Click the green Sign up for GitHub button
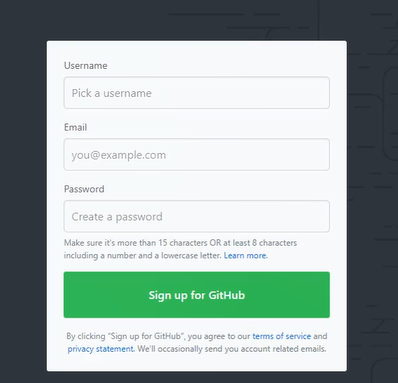 (197, 295)
